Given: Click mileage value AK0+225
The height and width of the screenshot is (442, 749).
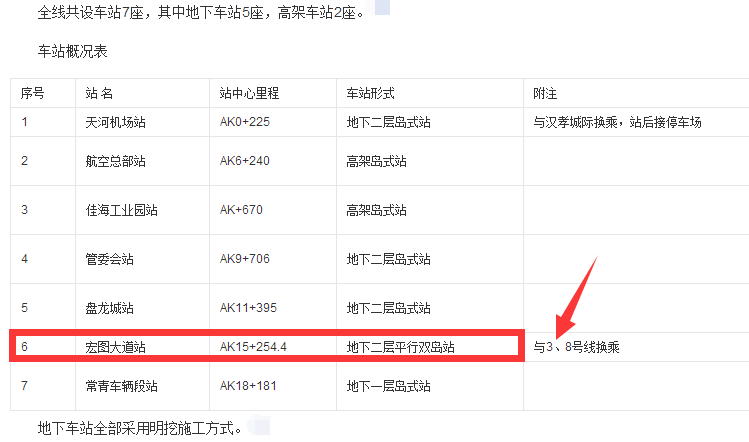Looking at the screenshot, I should point(245,122).
